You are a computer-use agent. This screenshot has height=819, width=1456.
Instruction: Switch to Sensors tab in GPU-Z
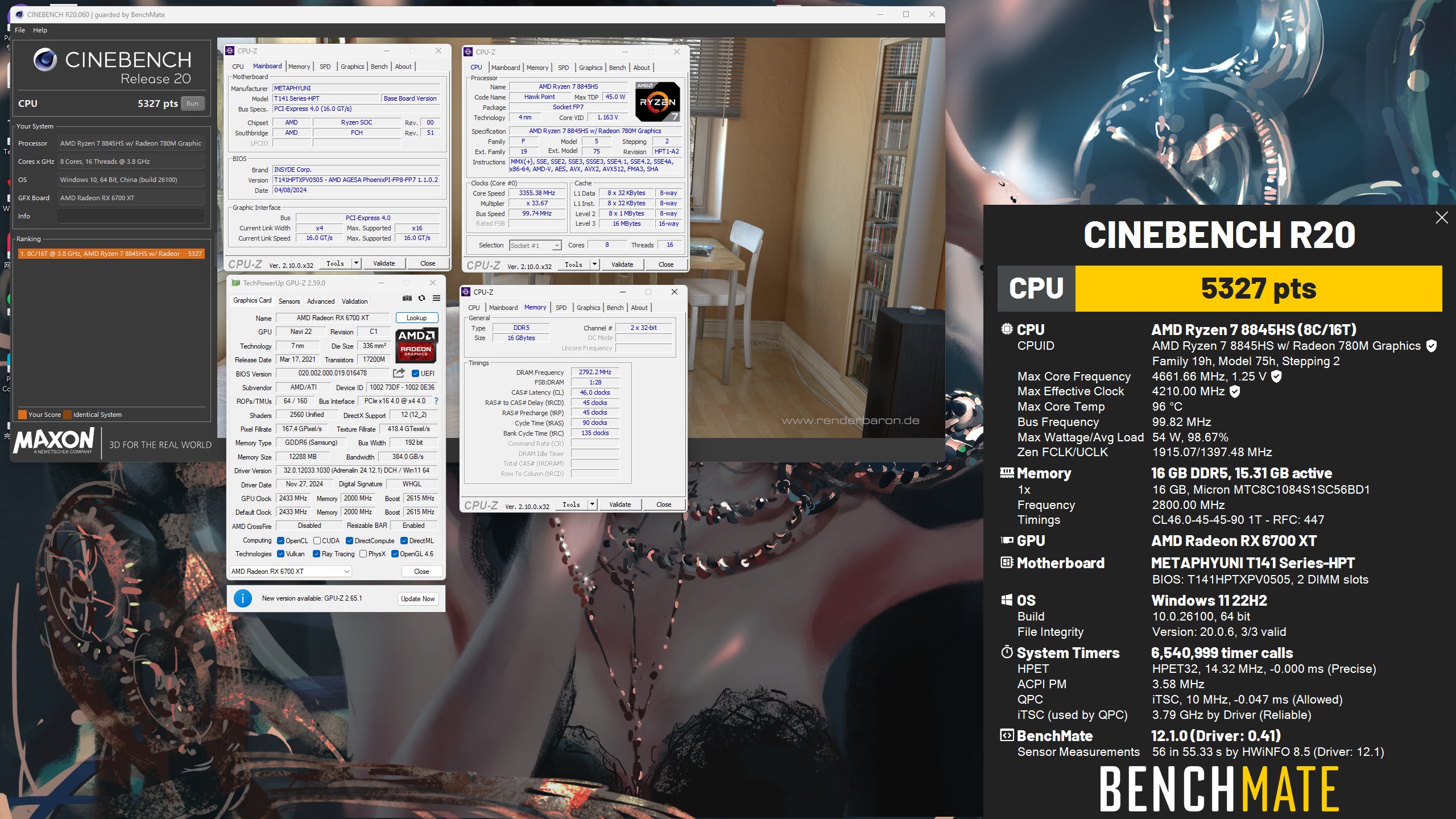point(289,301)
